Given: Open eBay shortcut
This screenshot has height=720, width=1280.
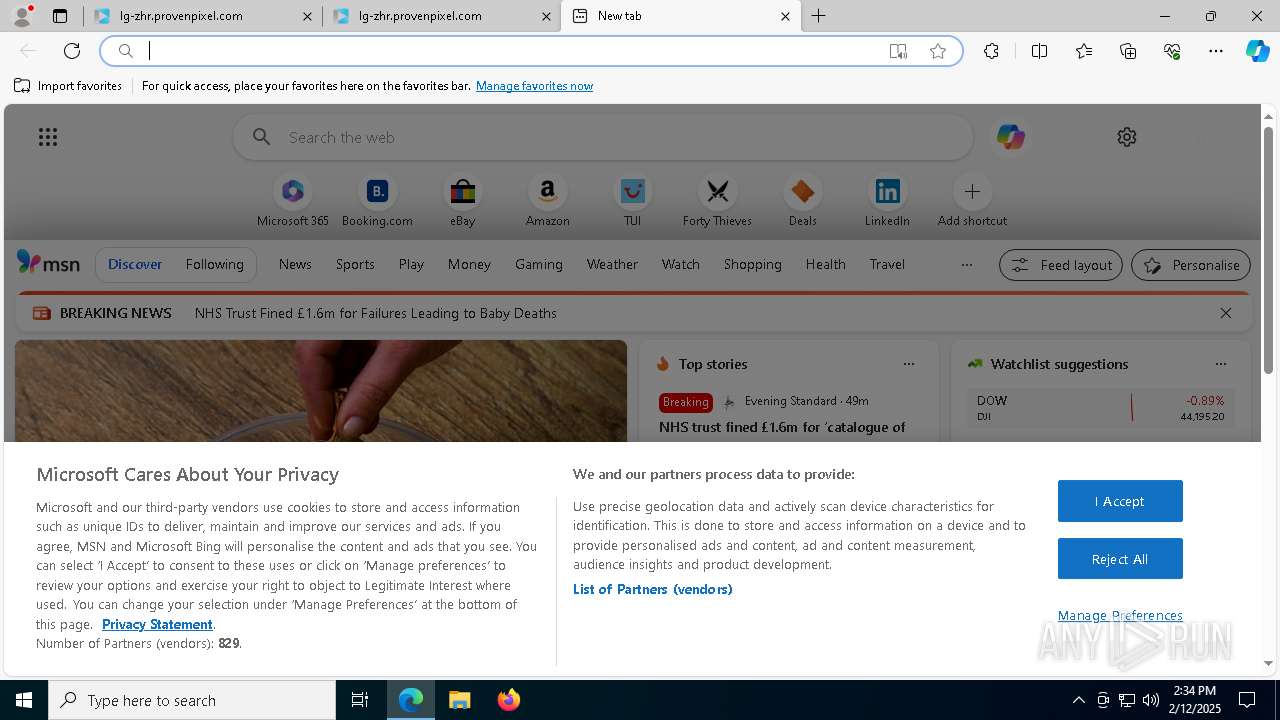Looking at the screenshot, I should coord(463,202).
